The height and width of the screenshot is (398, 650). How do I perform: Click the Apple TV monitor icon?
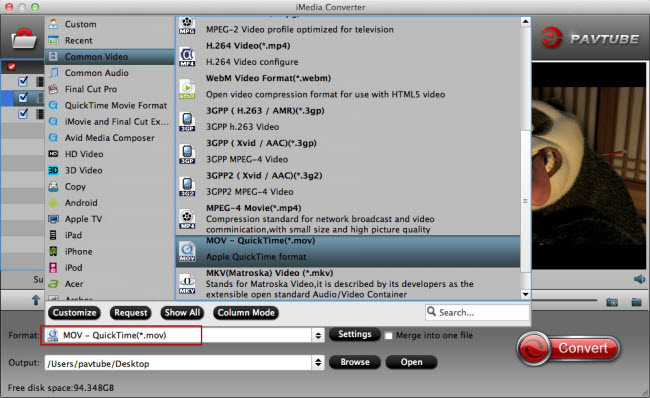pyautogui.click(x=53, y=219)
